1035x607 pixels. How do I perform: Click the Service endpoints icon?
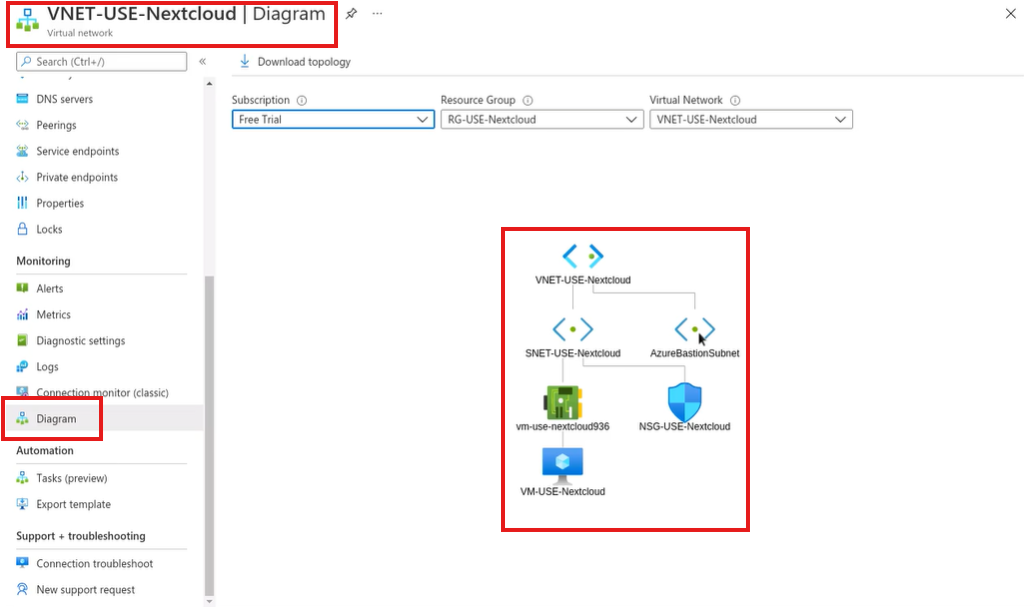22,151
